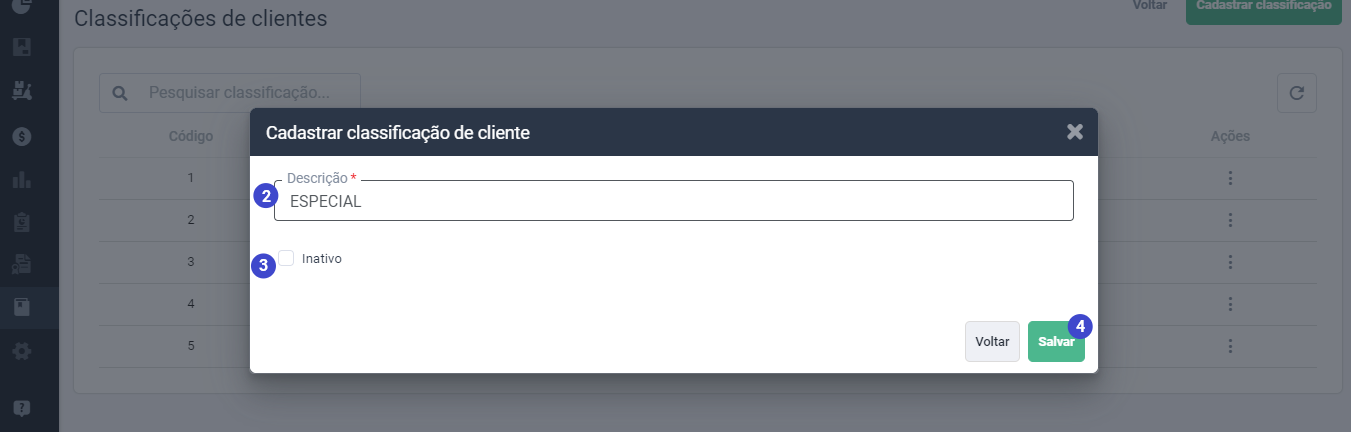
Task: Open actions menu for row code 1
Action: click(x=1230, y=178)
